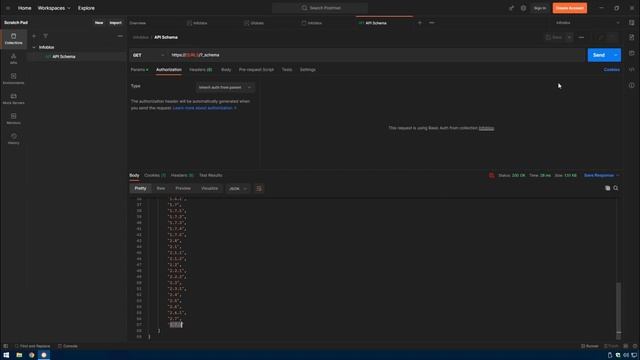Switch to the Authorization tab
Viewport: 640px width, 360px height.
[x=169, y=70]
